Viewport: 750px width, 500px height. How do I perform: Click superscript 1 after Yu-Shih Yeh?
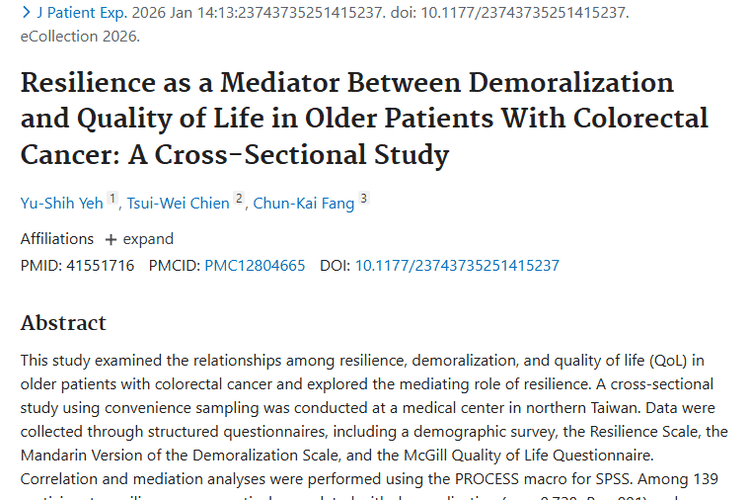[114, 200]
